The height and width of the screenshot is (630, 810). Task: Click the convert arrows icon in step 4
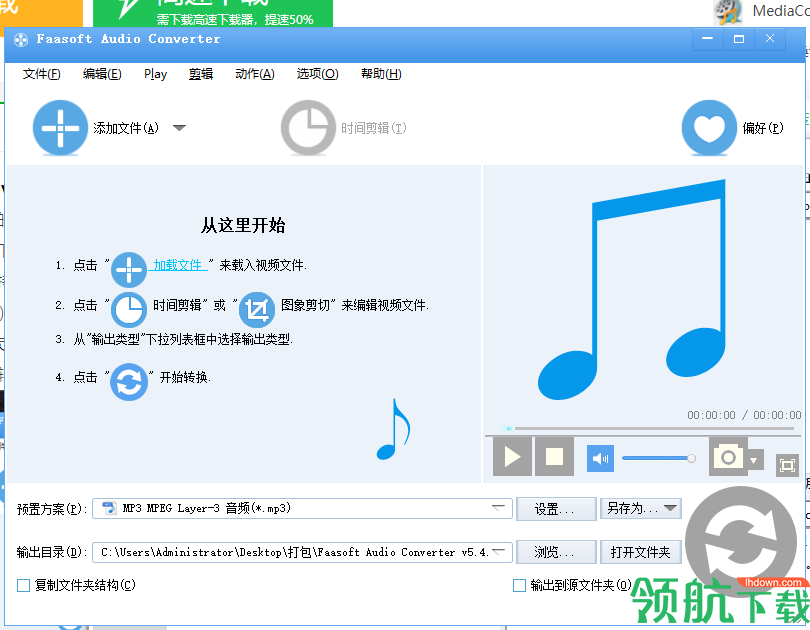point(129,382)
